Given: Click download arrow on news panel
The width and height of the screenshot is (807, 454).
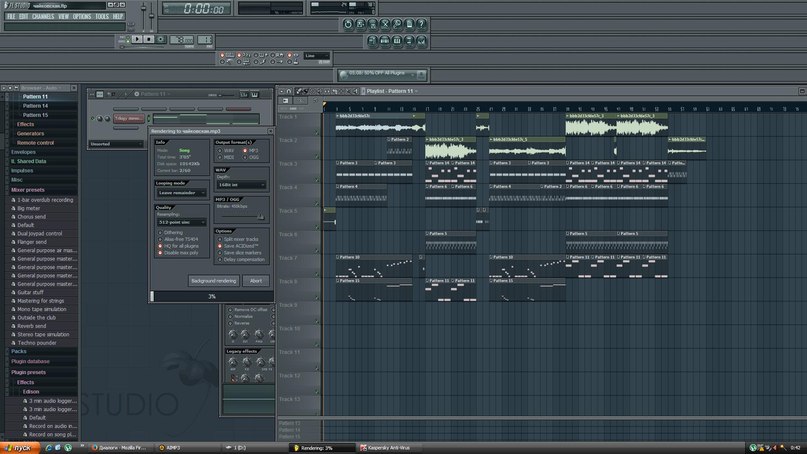Looking at the screenshot, I should click(x=421, y=75).
